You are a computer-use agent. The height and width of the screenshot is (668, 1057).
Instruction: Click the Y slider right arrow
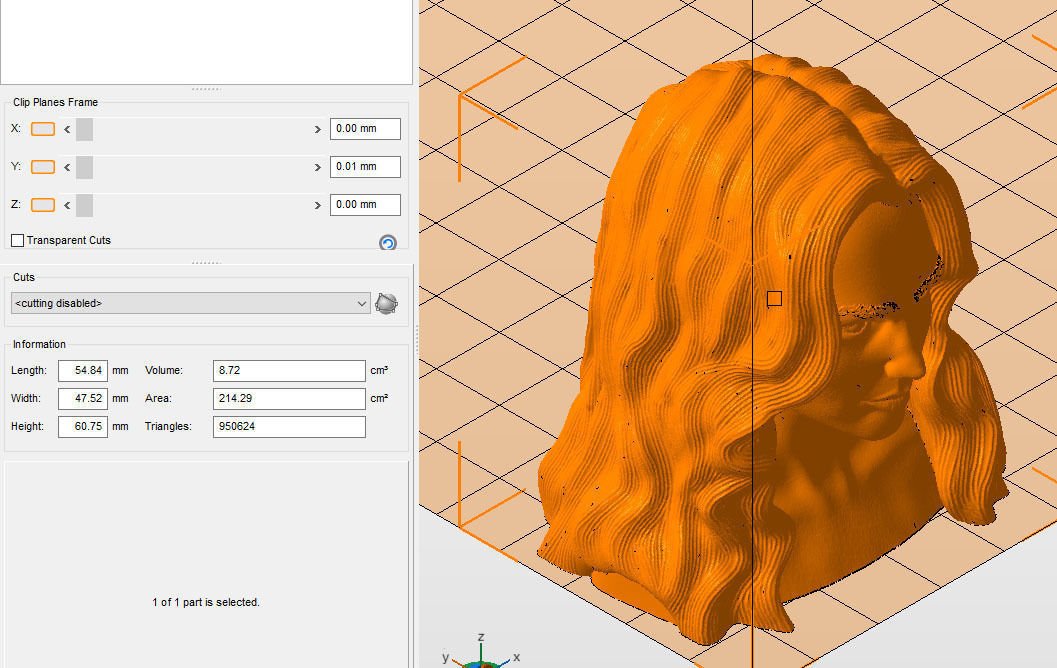[x=318, y=167]
